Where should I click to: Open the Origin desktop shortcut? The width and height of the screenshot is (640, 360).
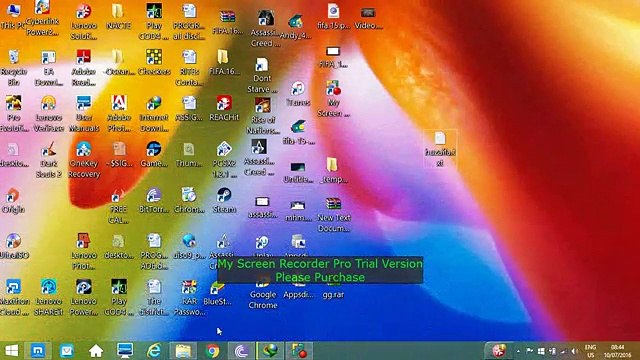click(13, 200)
